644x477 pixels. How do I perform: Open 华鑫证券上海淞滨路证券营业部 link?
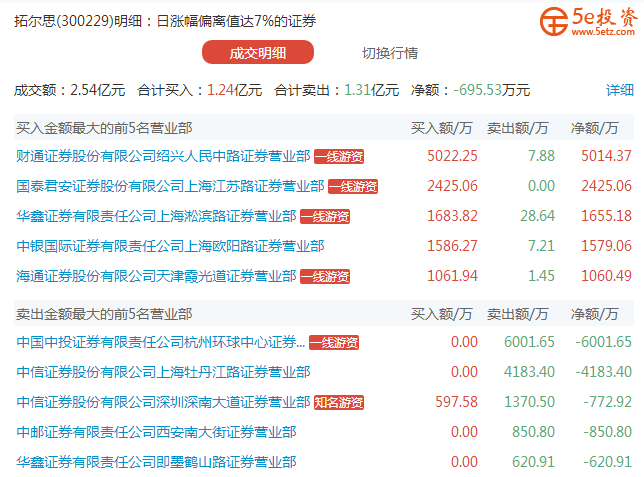[x=156, y=216]
